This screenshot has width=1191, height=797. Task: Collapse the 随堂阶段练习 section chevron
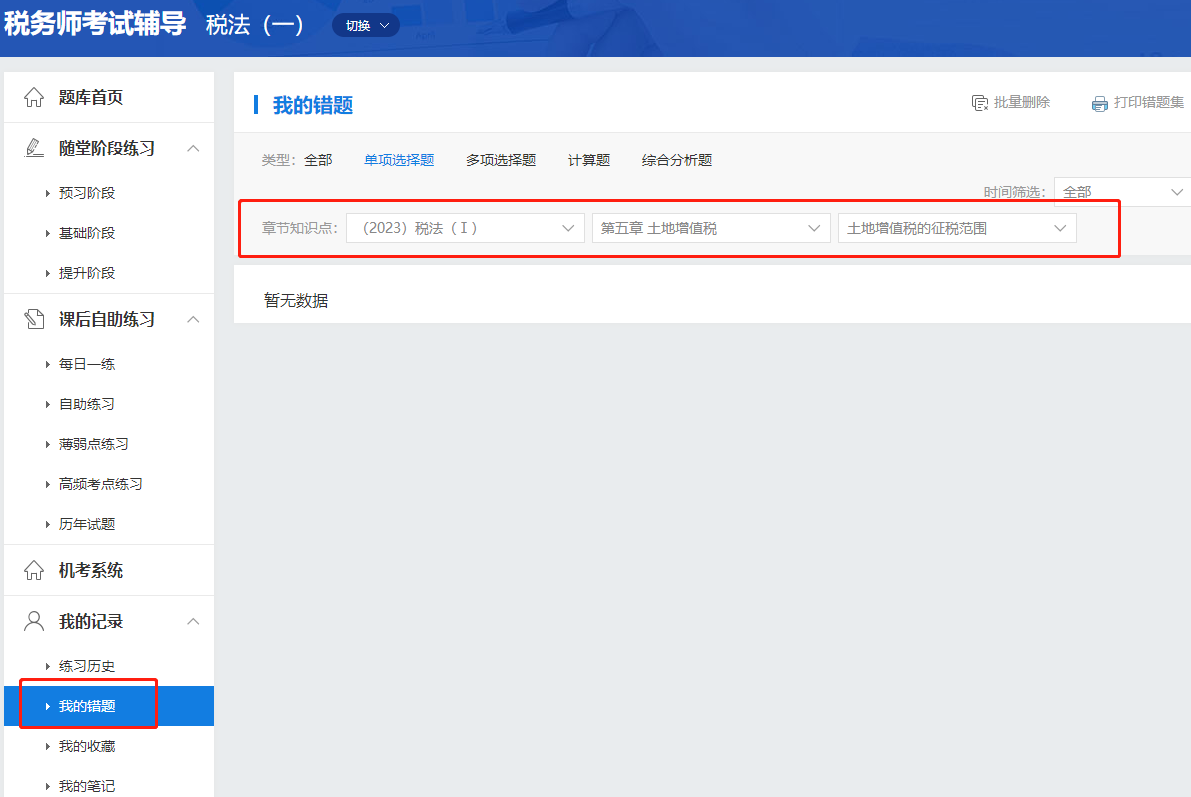coord(194,148)
